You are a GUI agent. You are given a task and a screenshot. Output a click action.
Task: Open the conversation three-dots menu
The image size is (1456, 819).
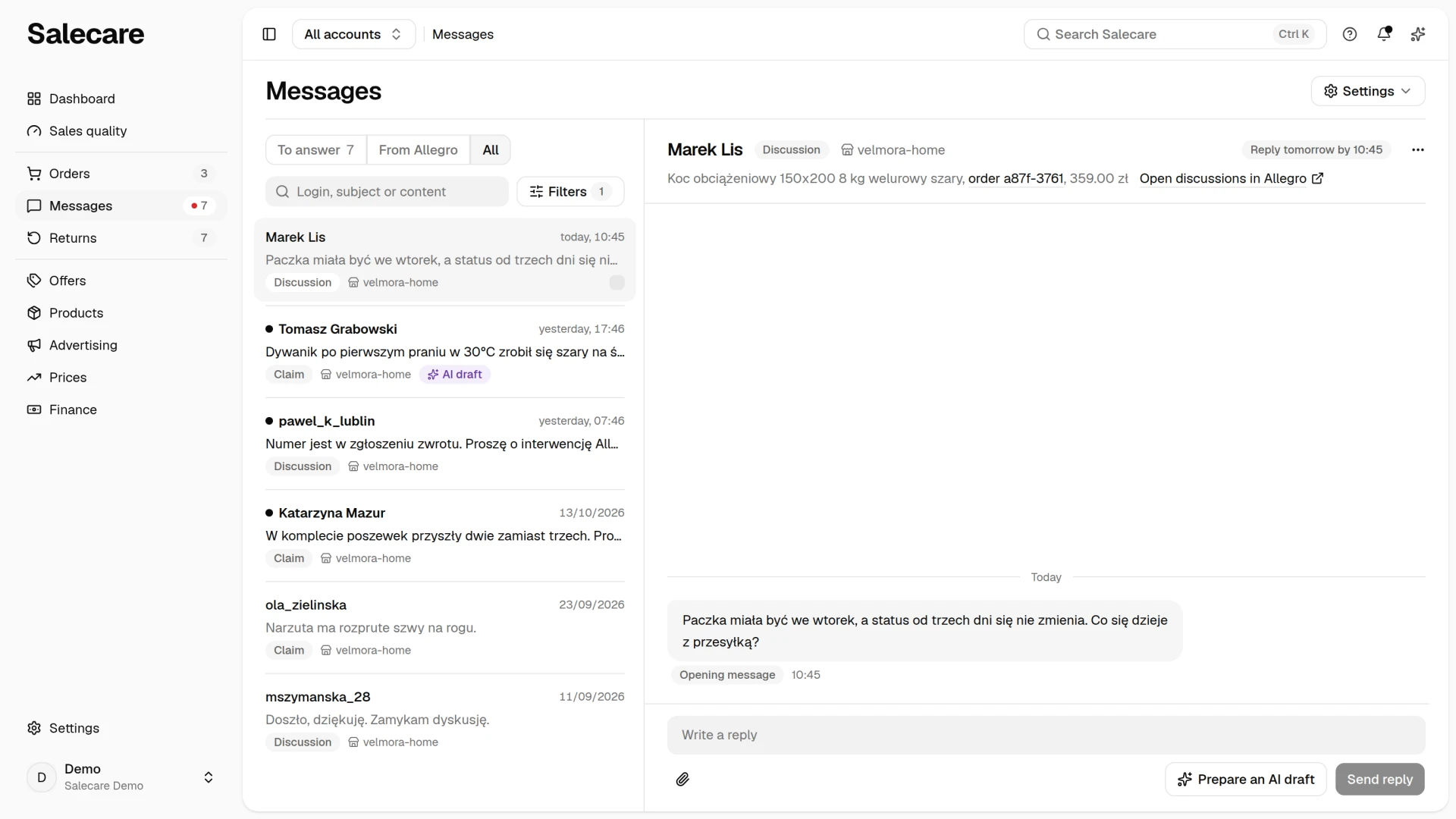point(1418,150)
